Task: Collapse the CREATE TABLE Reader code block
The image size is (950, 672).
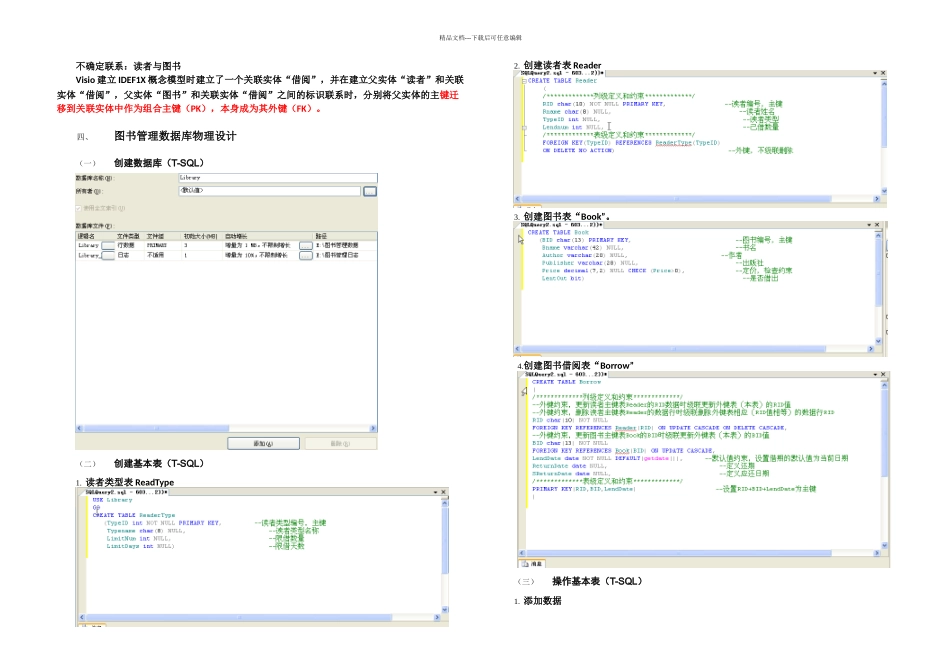Action: (x=524, y=81)
